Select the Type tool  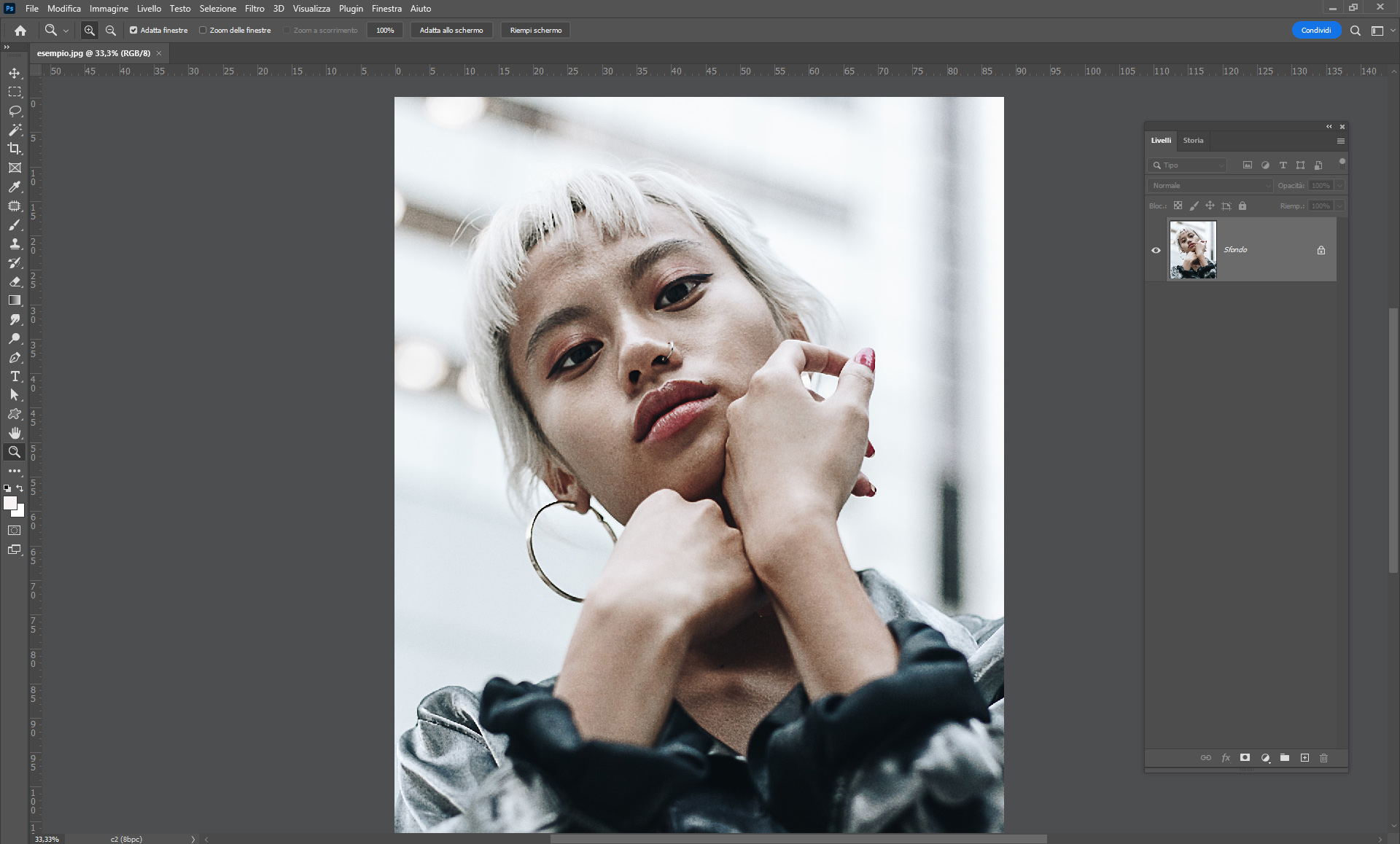point(15,376)
